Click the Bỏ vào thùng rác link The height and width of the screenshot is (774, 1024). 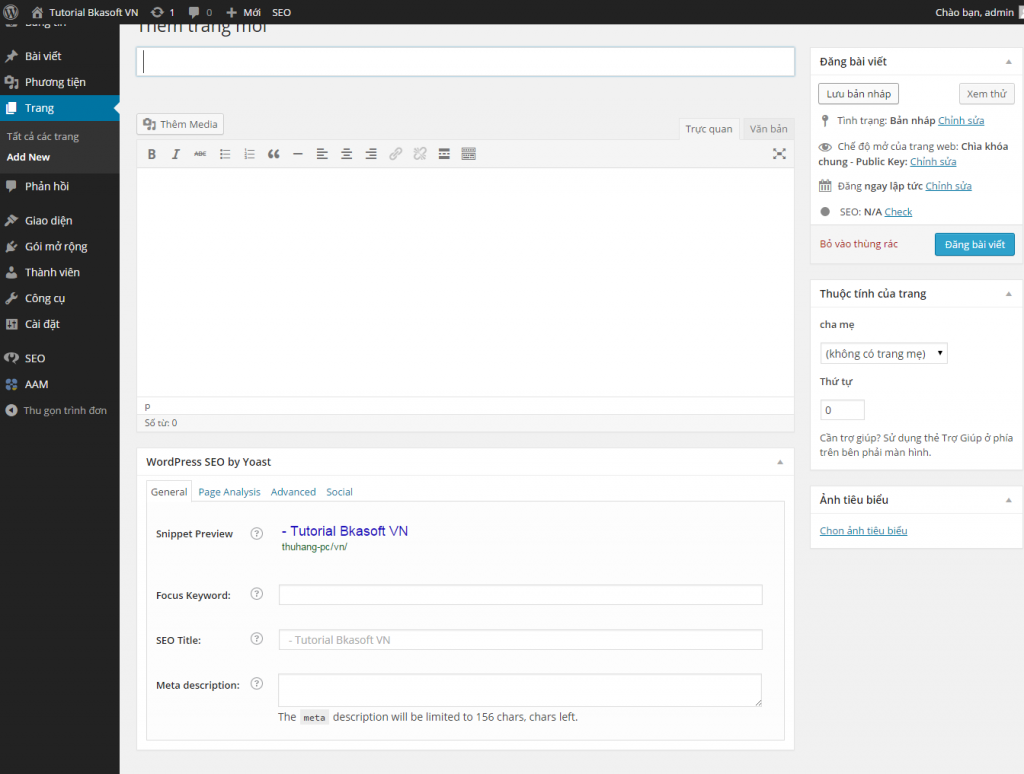click(x=859, y=244)
